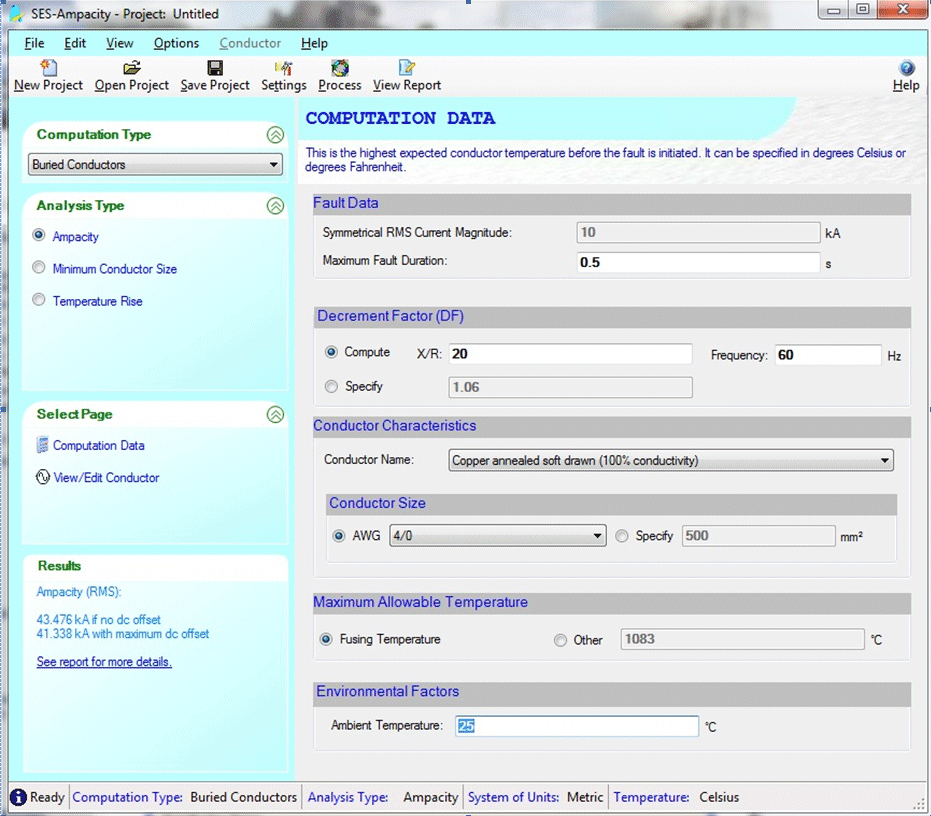Click the Analysis Type status bar entry
Image resolution: width=931 pixels, height=816 pixels.
(383, 797)
